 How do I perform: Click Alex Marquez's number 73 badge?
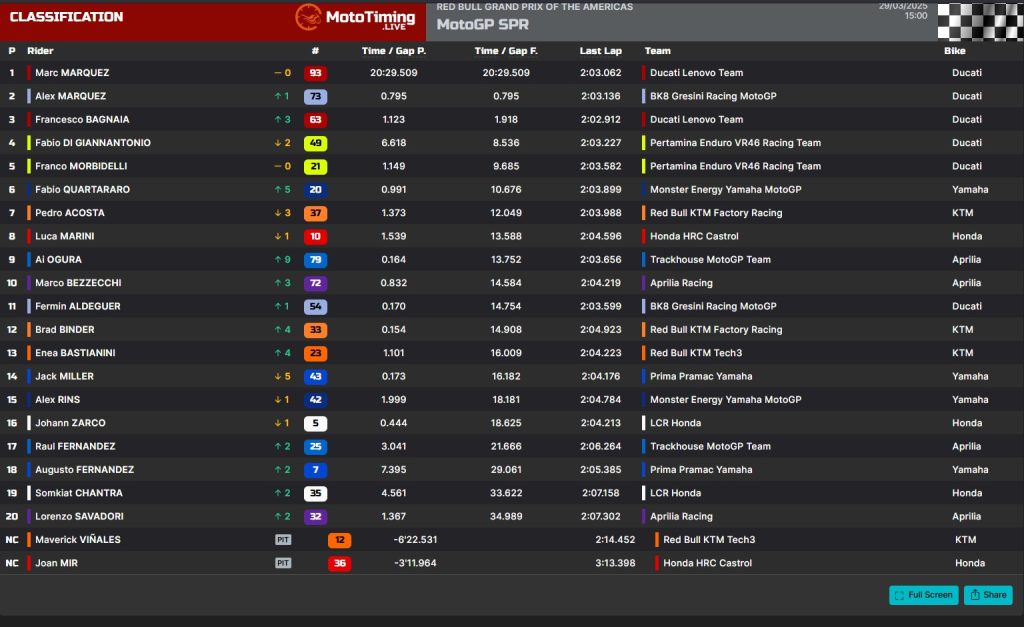point(315,96)
